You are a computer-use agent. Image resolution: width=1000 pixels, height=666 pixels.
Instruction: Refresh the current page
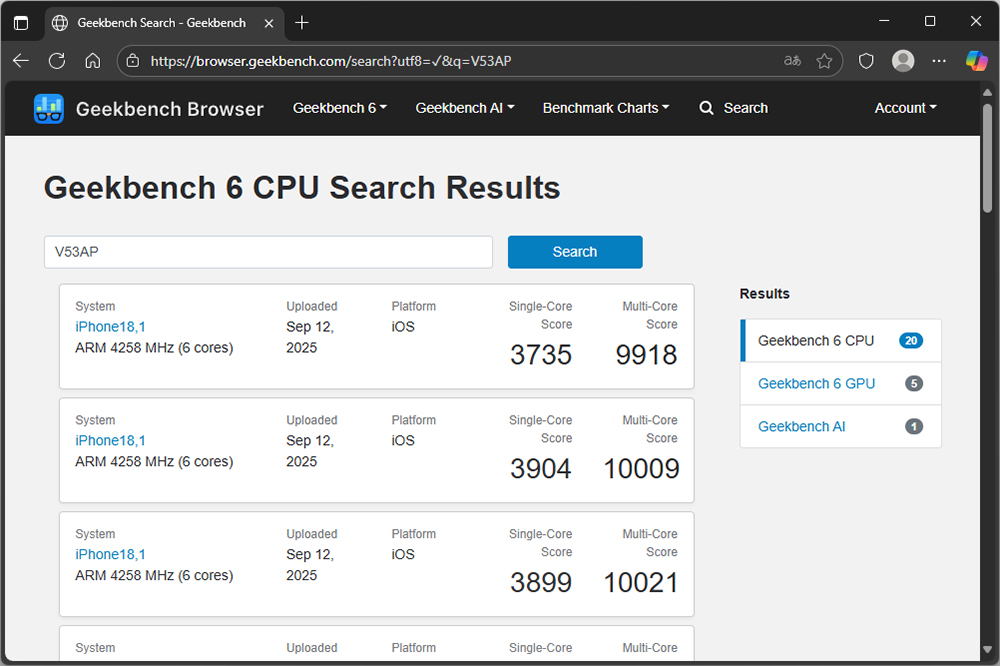point(57,61)
